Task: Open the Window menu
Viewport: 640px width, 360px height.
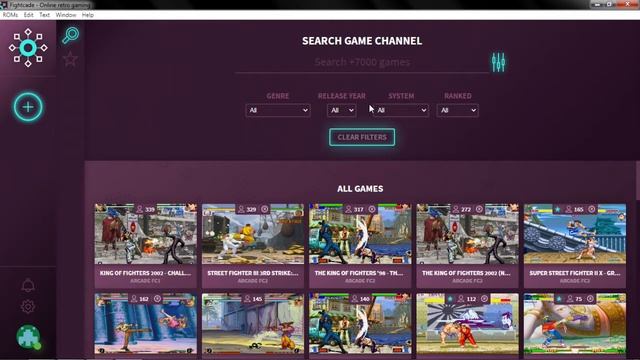Action: coord(66,15)
